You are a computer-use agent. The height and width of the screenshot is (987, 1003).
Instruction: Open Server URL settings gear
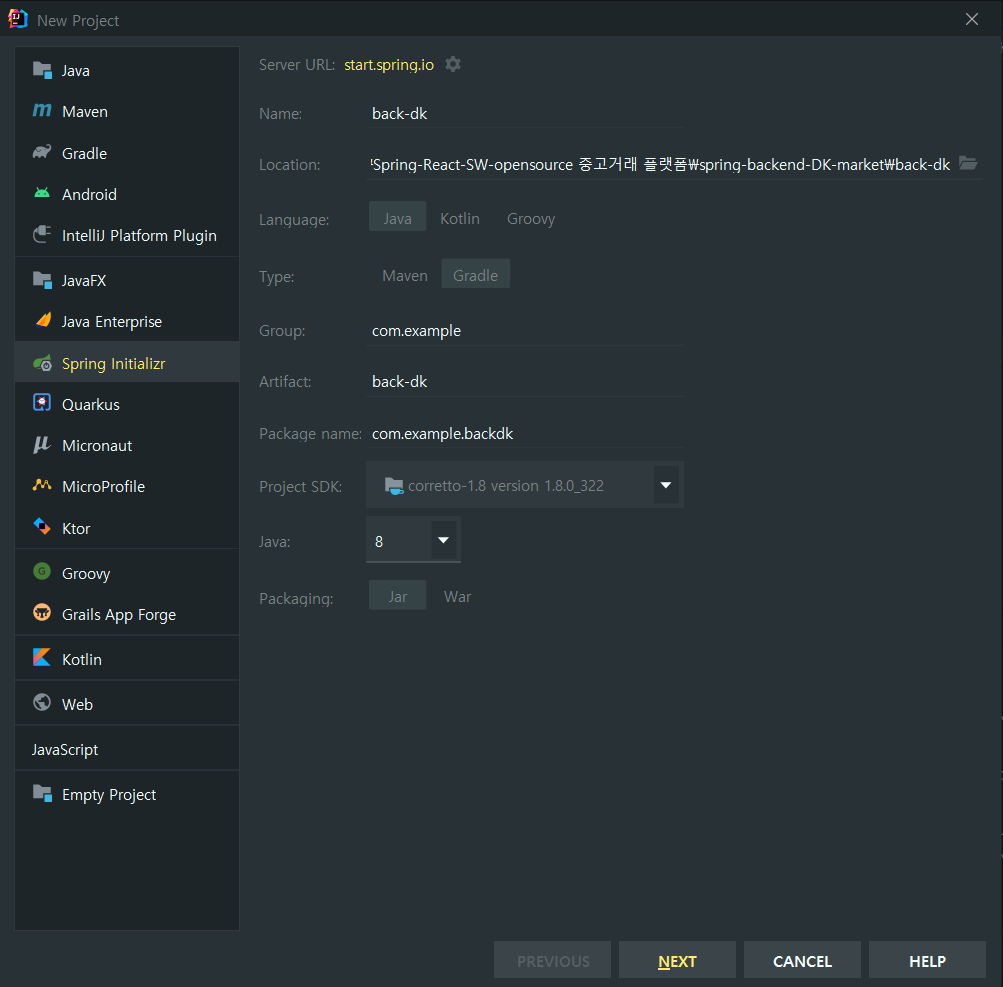point(453,64)
